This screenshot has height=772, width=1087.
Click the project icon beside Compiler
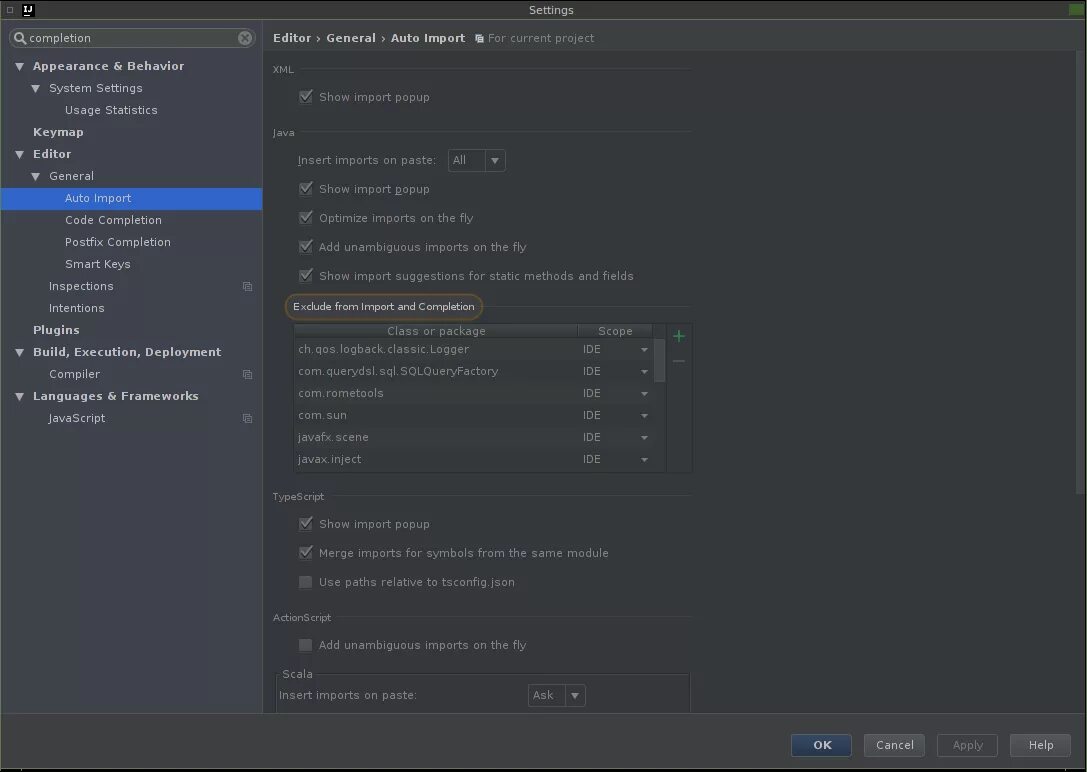(247, 374)
